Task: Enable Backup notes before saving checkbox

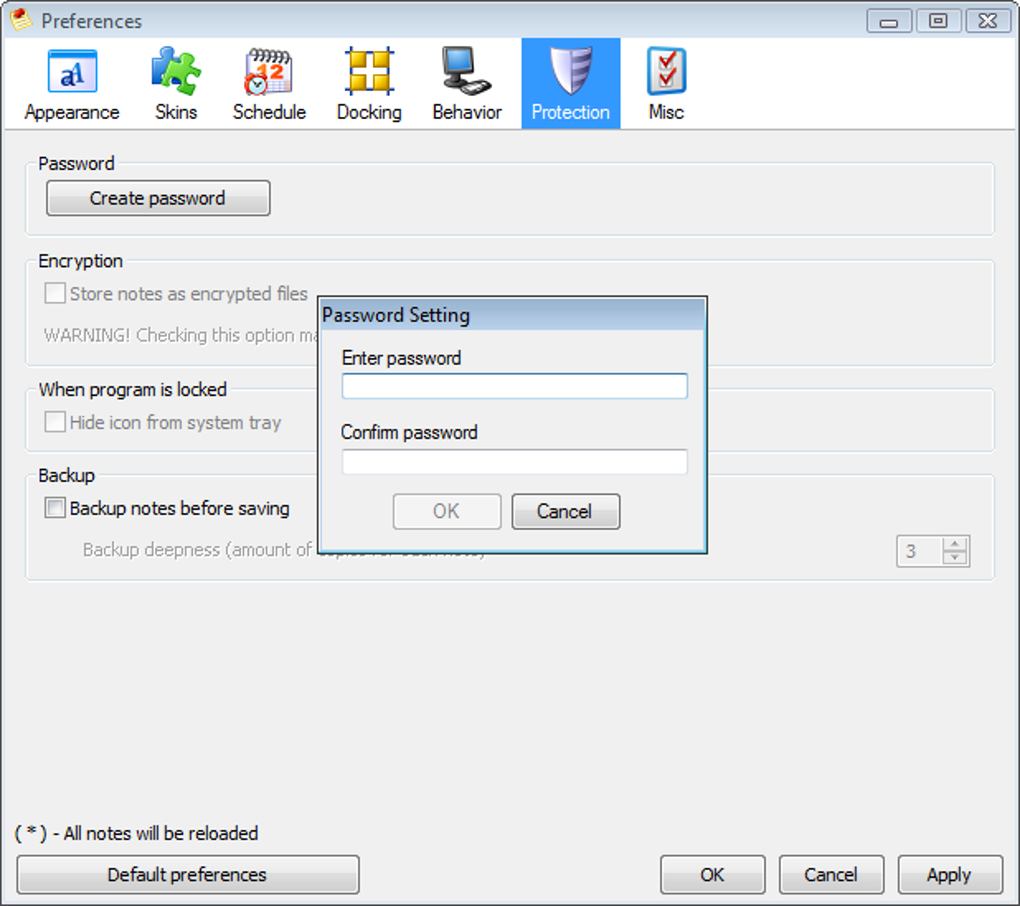Action: point(55,507)
